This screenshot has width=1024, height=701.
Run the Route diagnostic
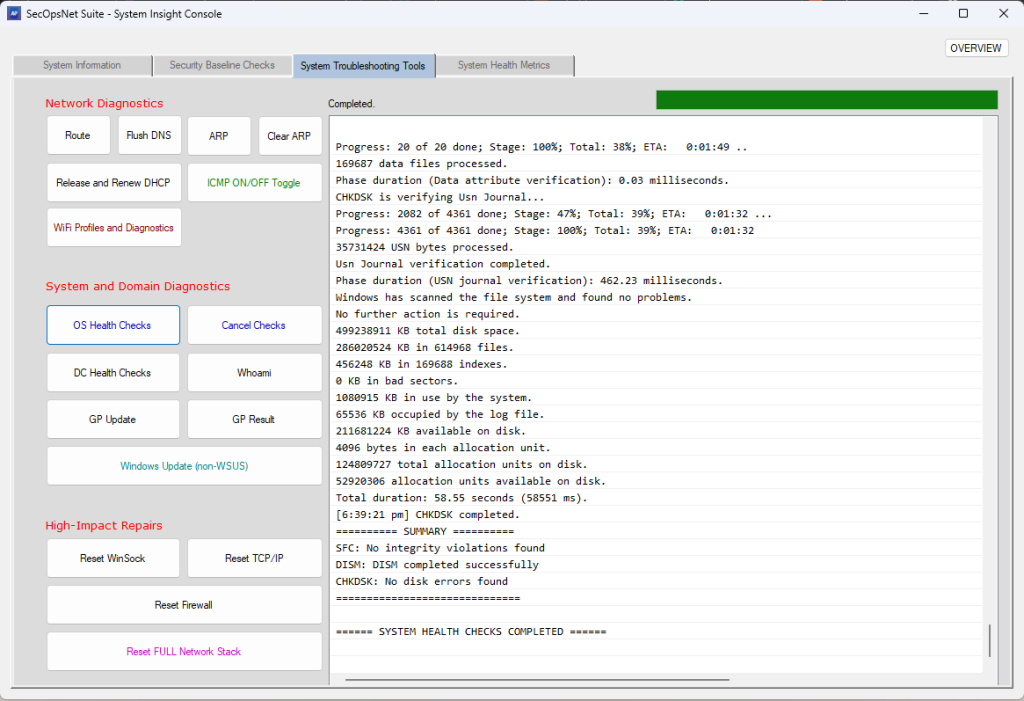point(78,136)
